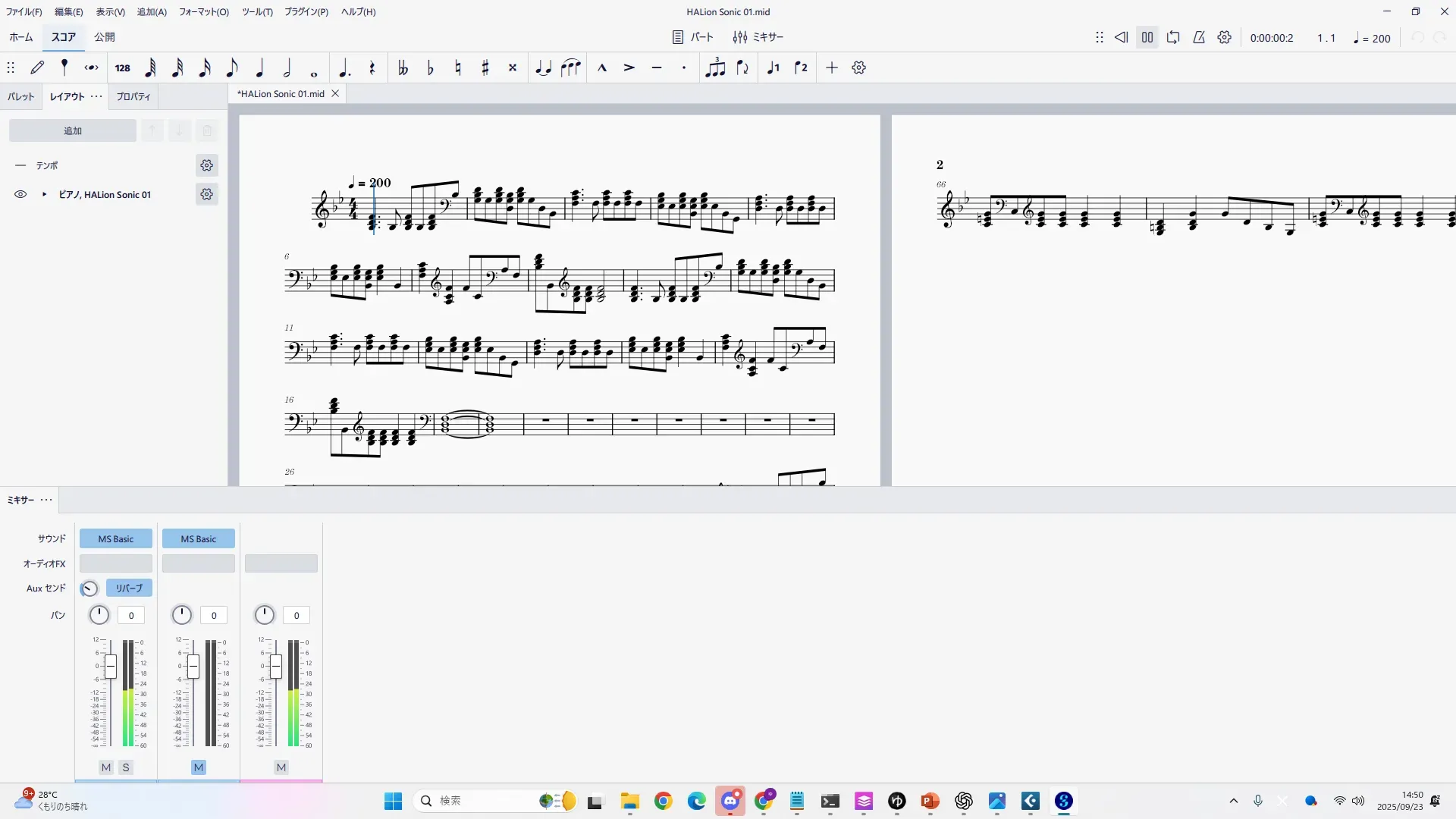
Task: Switch to the プロパティ tab
Action: [x=133, y=96]
